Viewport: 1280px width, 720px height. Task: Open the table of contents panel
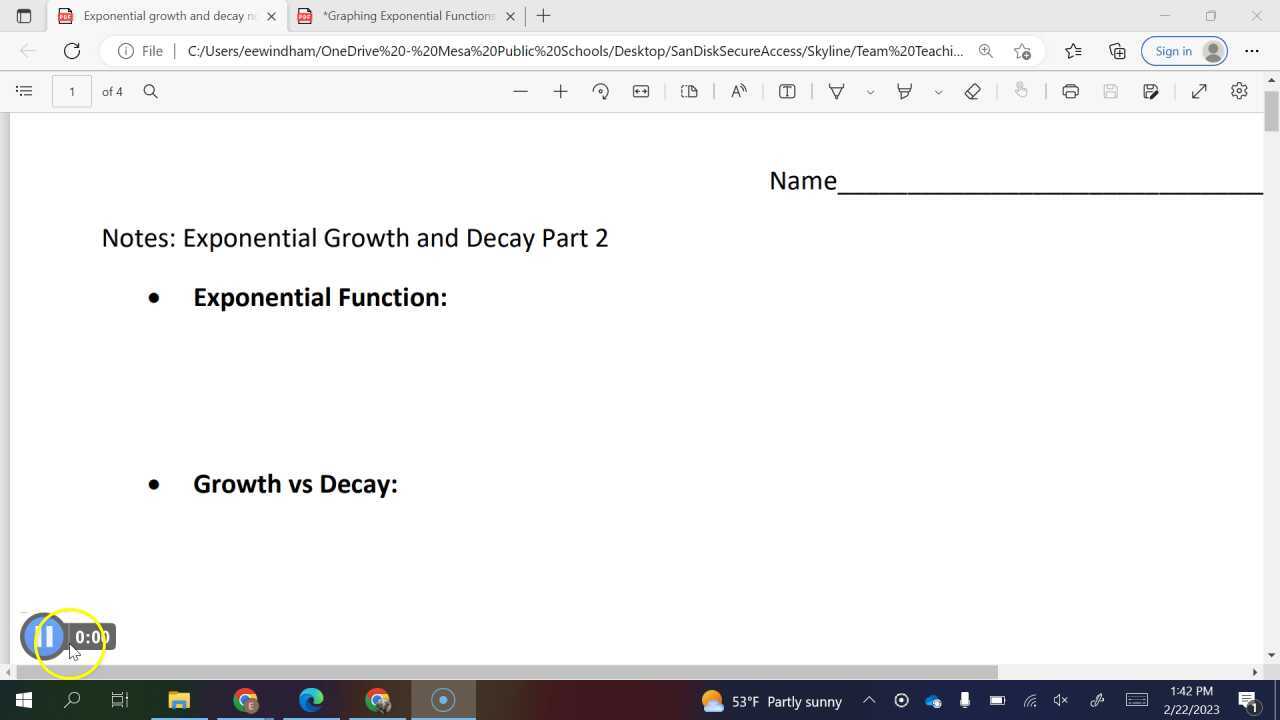(24, 91)
